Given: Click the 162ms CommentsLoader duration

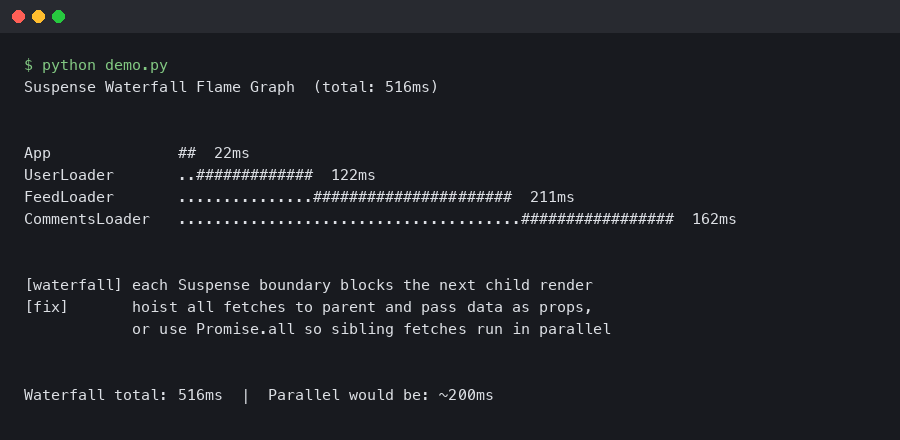Looking at the screenshot, I should coord(714,219).
